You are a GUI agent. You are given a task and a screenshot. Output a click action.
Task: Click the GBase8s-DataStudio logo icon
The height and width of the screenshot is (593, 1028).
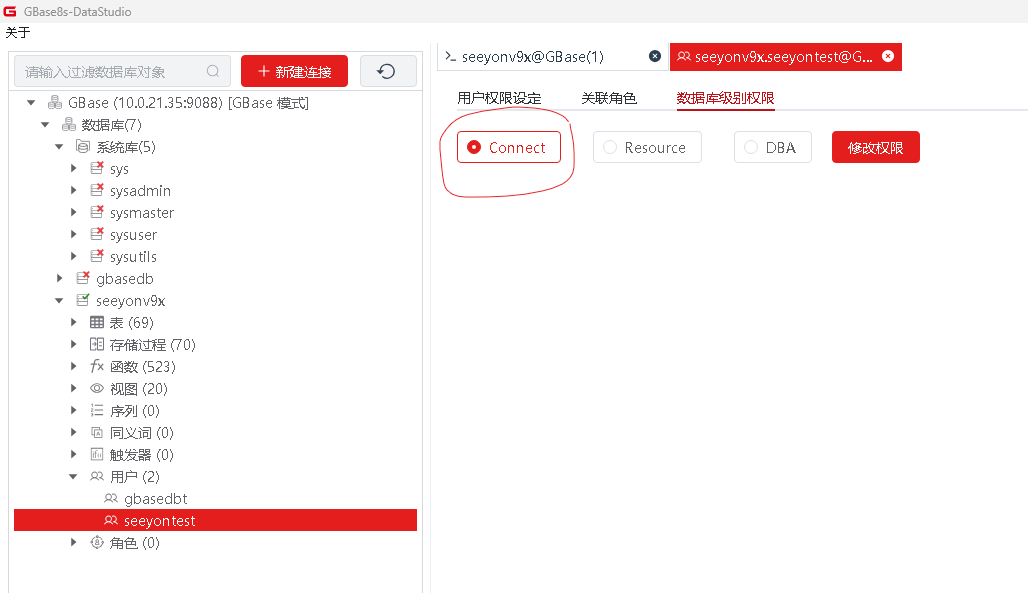point(10,11)
